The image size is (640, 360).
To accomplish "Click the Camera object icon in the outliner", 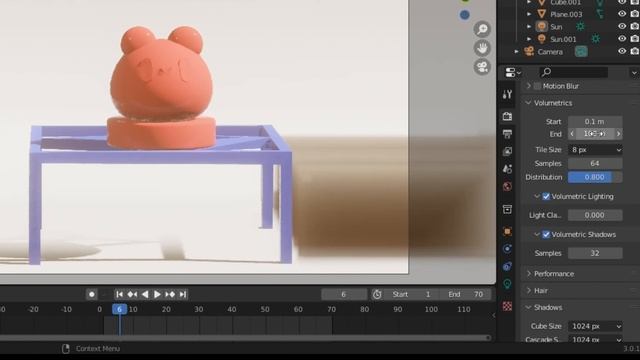I will tap(529, 52).
